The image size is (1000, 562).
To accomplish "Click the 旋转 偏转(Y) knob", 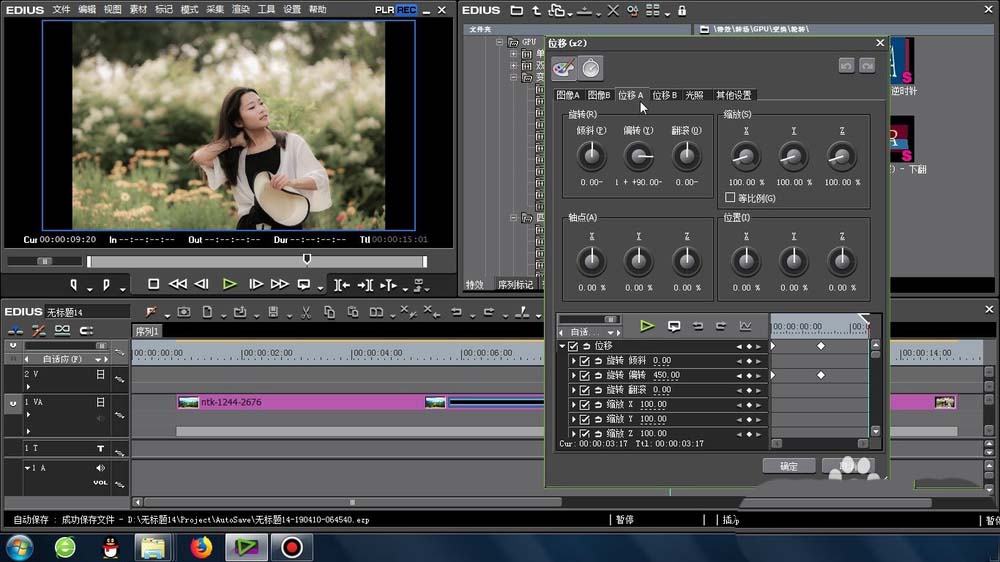I will [638, 156].
